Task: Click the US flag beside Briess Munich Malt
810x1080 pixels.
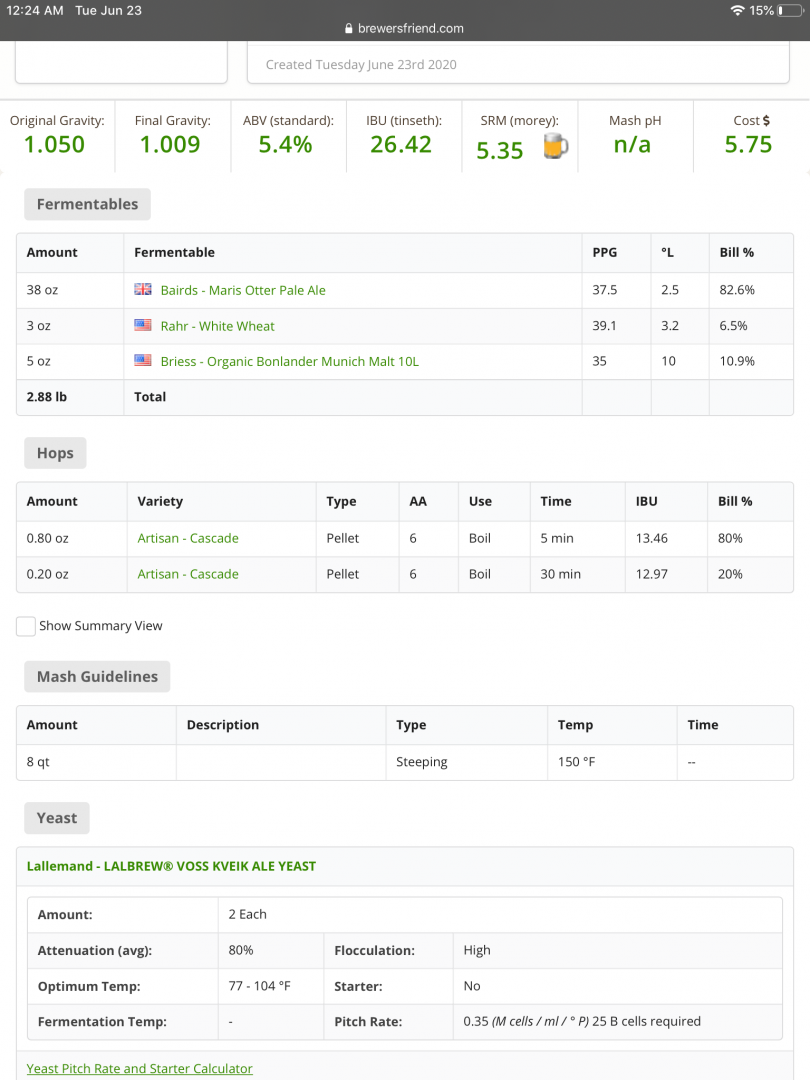Action: [143, 362]
